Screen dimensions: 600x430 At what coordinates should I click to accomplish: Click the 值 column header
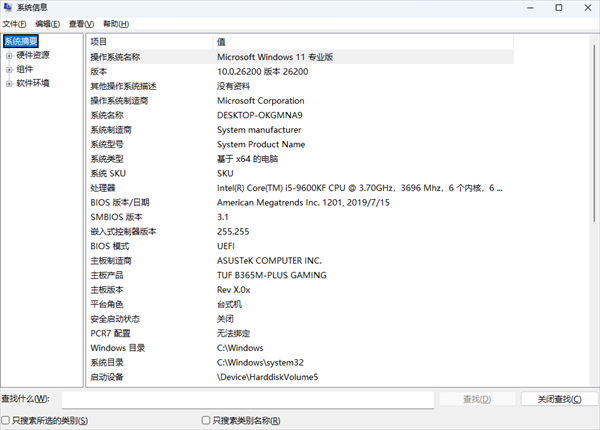363,42
